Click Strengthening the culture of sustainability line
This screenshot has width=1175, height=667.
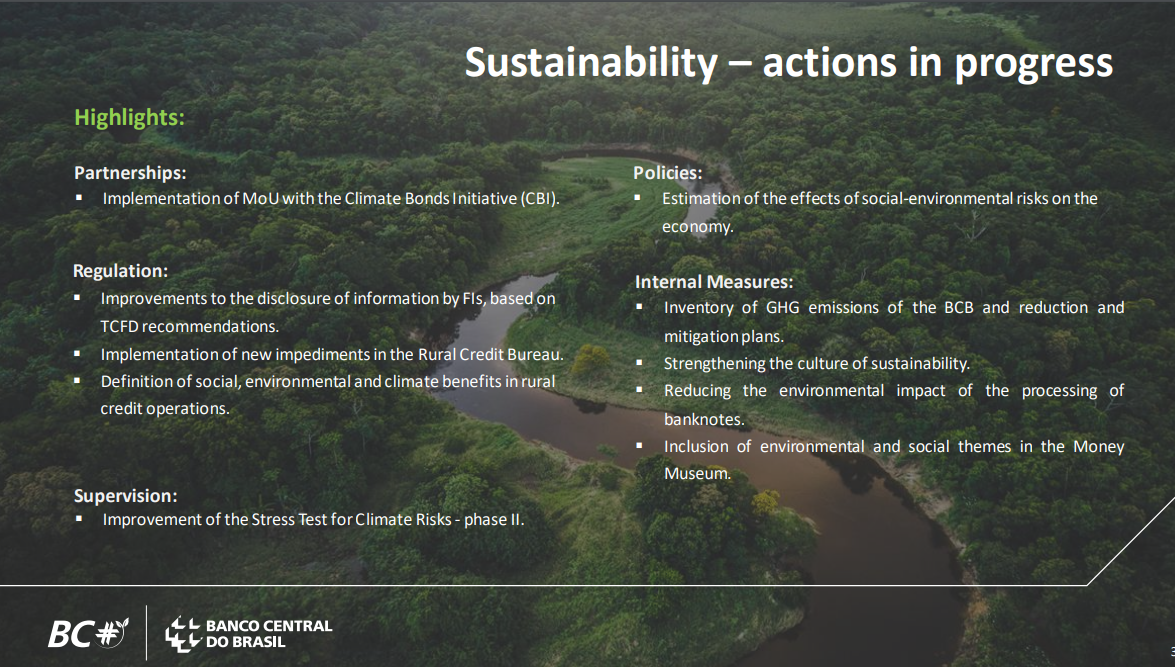pos(816,363)
